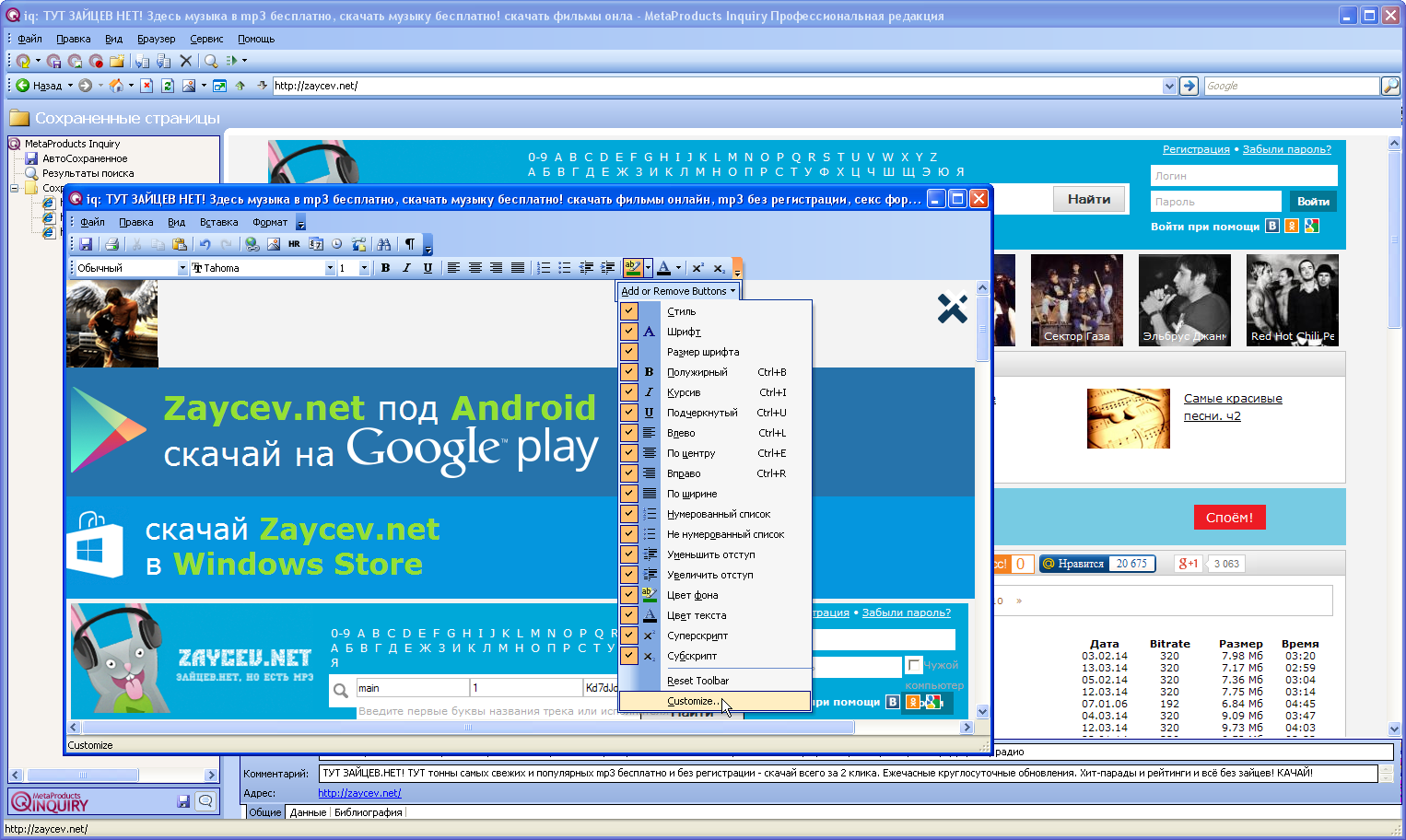Toggle Подчеркнутый checkbox in menu

[x=629, y=413]
